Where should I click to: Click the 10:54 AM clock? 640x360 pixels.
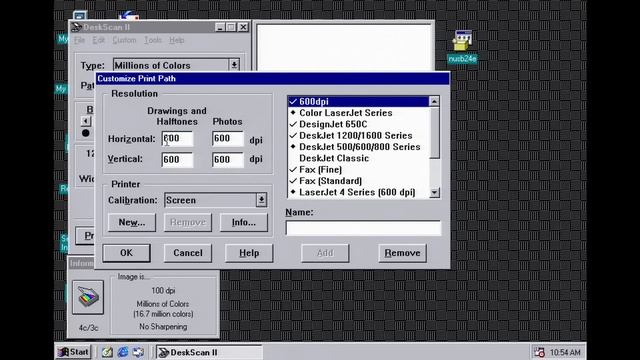pos(565,352)
